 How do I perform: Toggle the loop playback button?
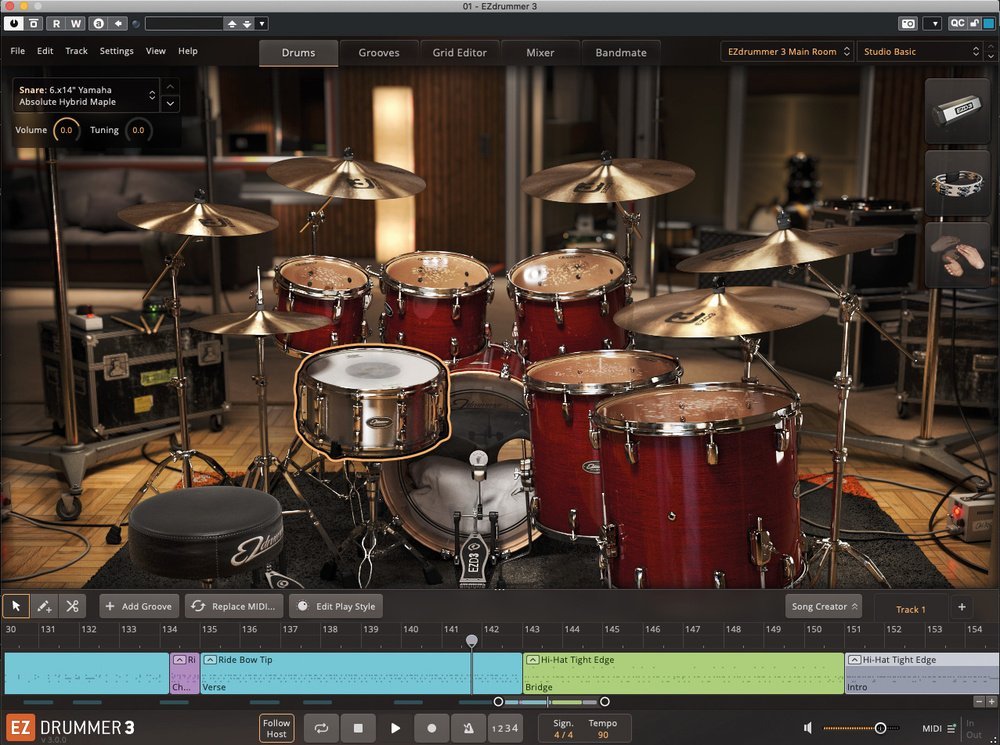point(321,728)
